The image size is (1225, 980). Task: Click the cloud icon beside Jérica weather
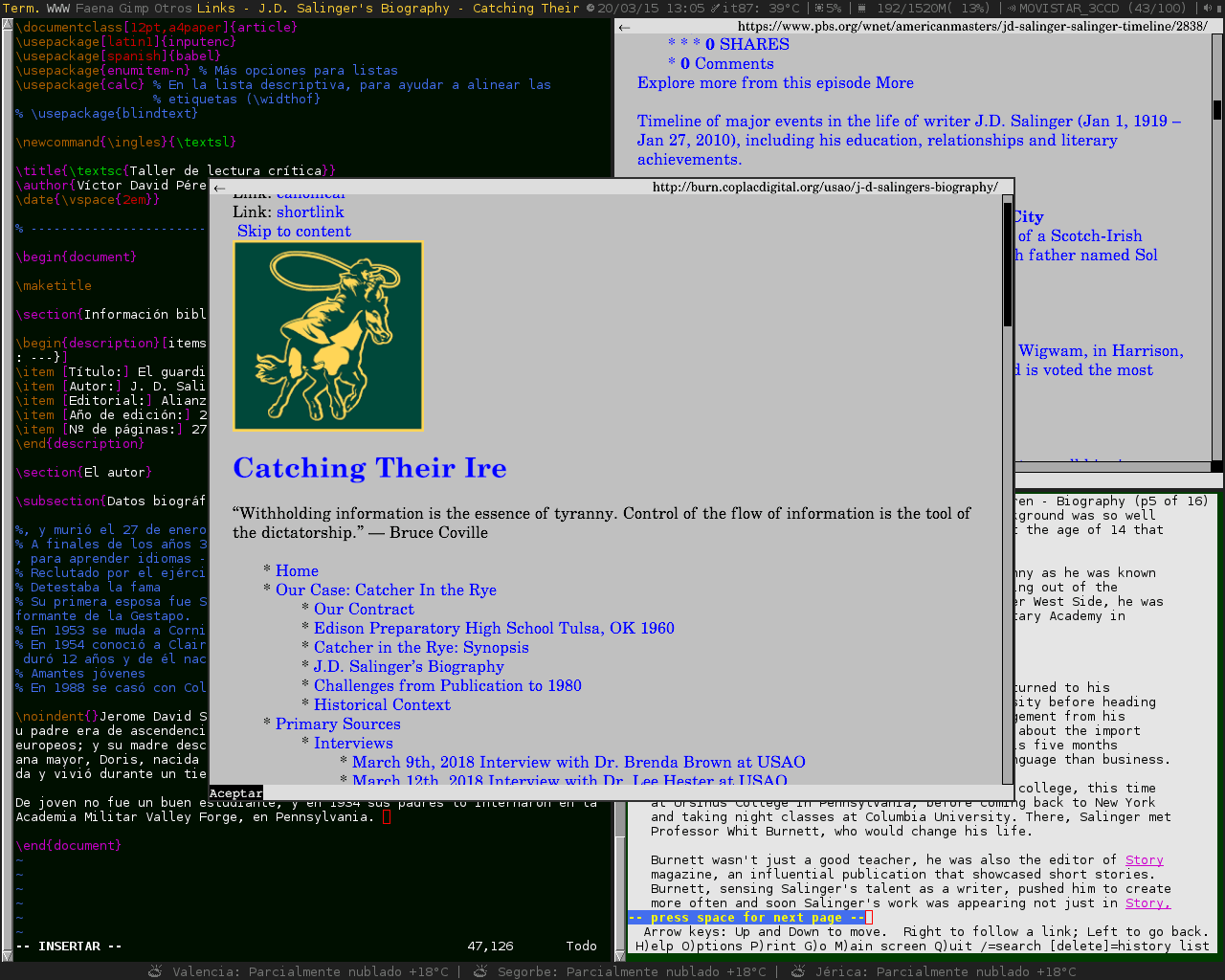(798, 971)
